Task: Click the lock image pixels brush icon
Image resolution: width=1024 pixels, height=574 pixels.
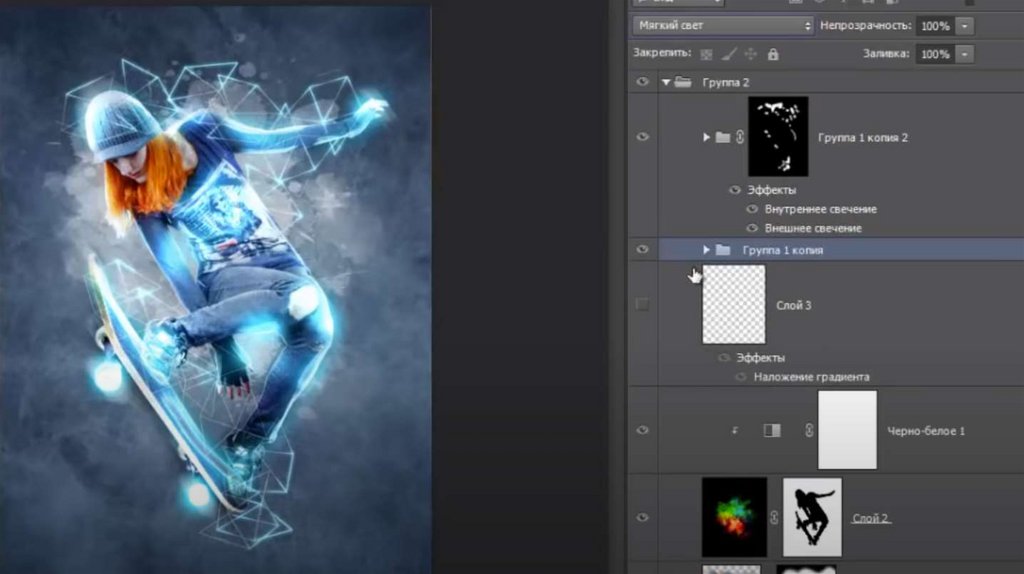Action: tap(729, 54)
